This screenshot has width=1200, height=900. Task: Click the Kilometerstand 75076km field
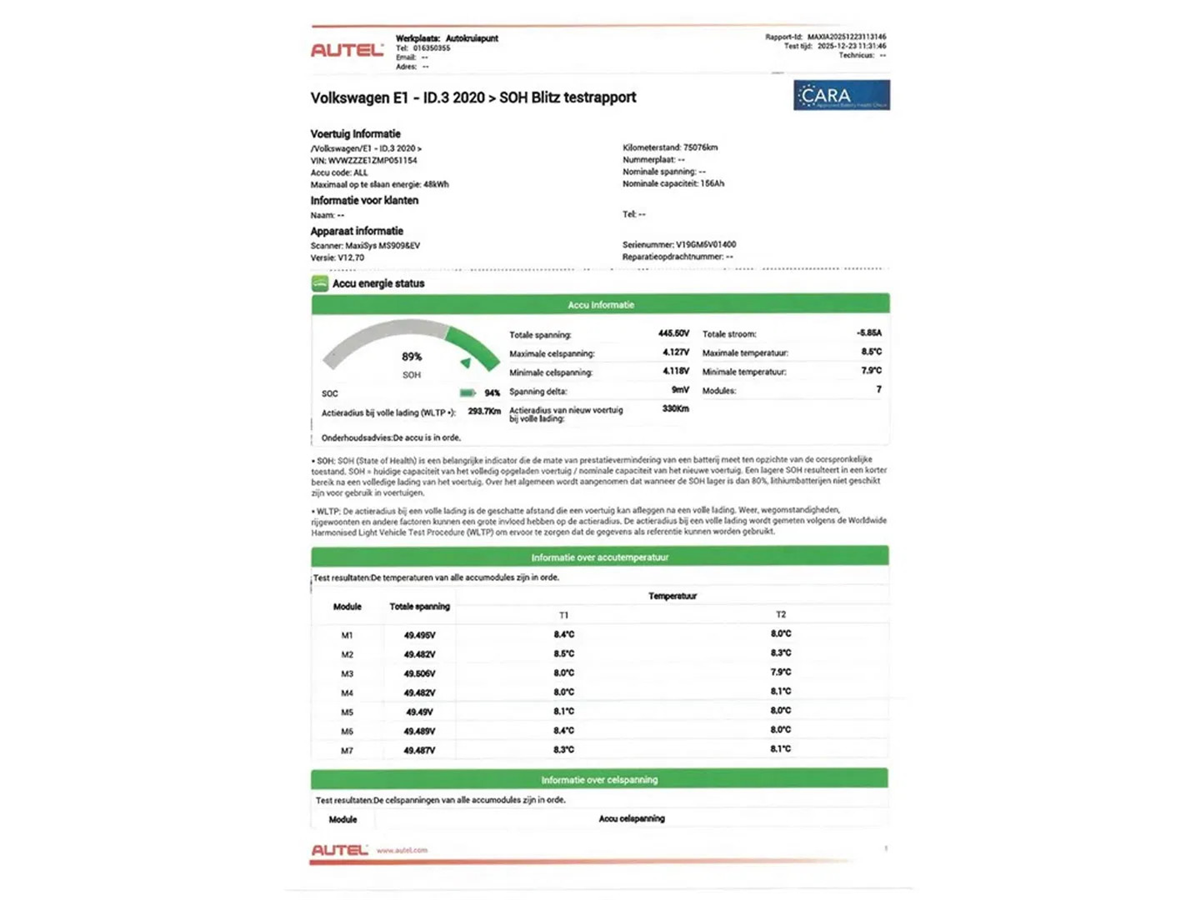670,147
